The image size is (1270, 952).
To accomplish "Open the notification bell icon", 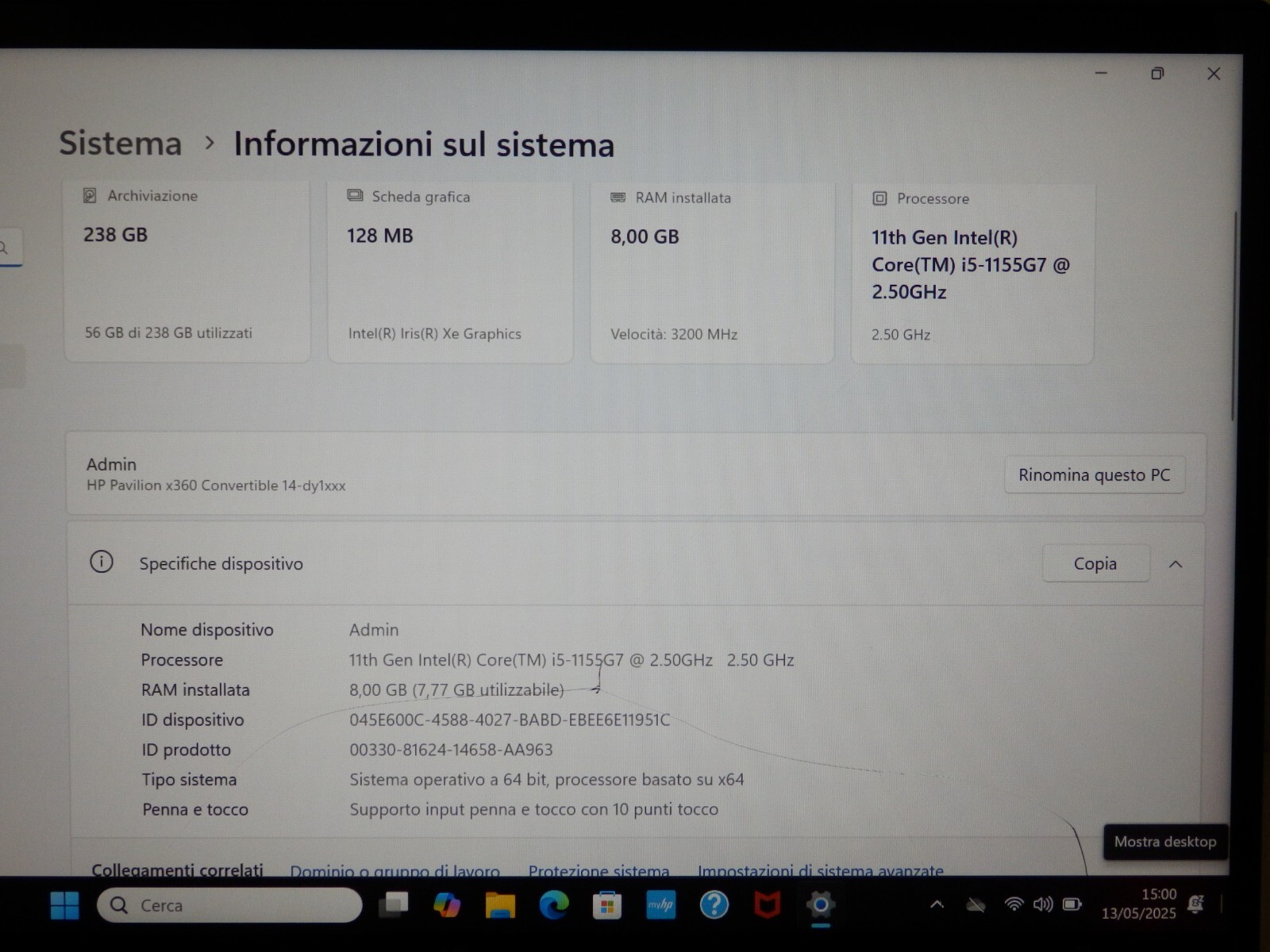I will 1195,904.
